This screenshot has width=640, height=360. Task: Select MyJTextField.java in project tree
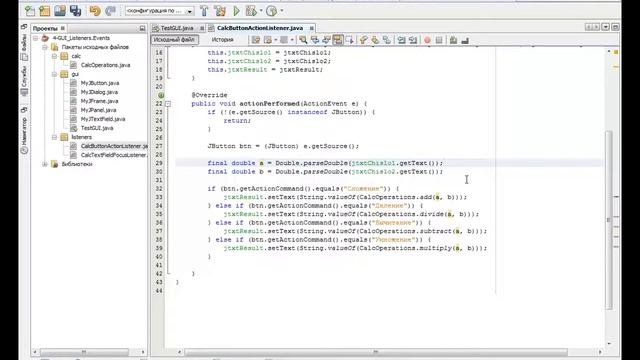point(102,119)
